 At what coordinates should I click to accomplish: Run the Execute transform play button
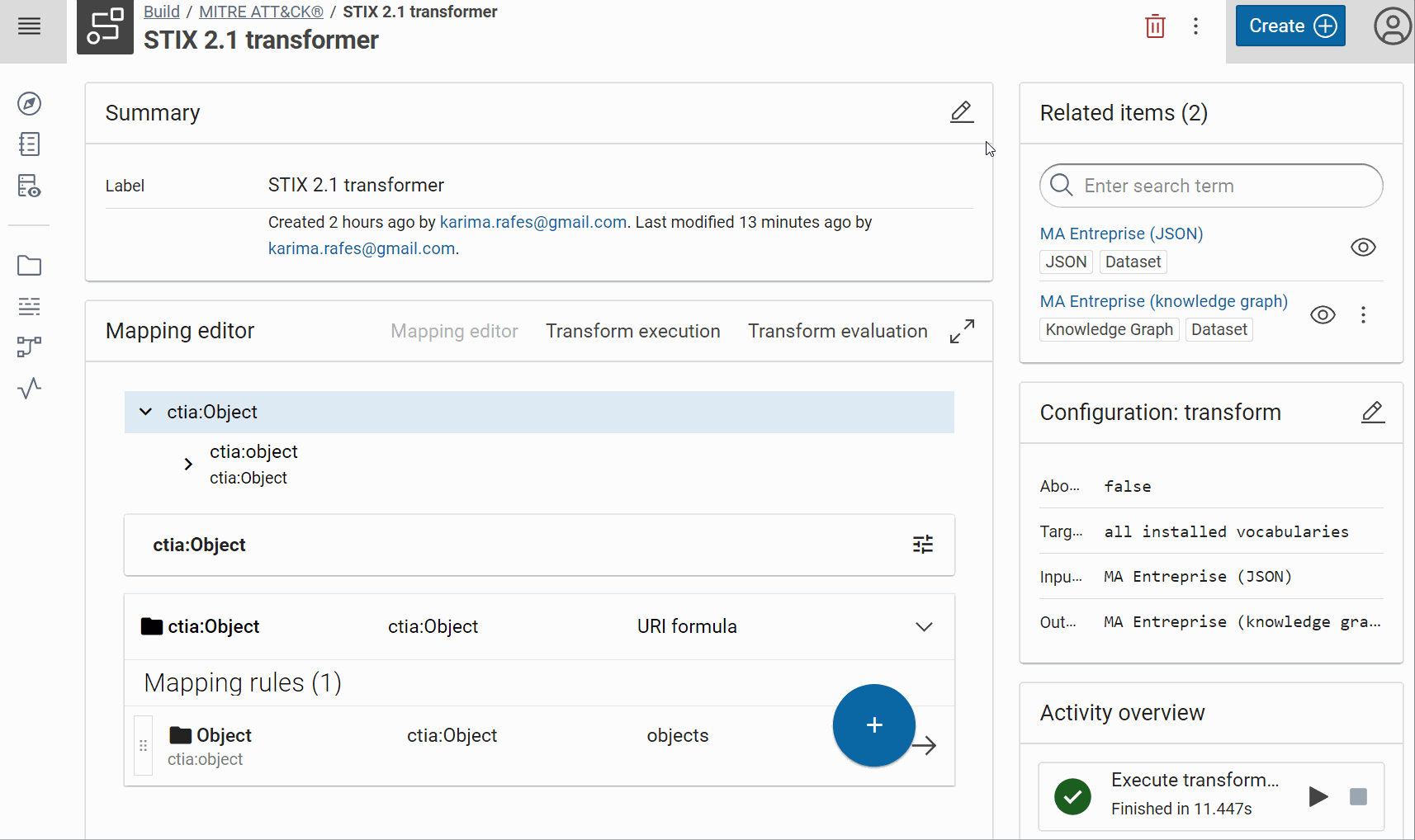pos(1318,796)
